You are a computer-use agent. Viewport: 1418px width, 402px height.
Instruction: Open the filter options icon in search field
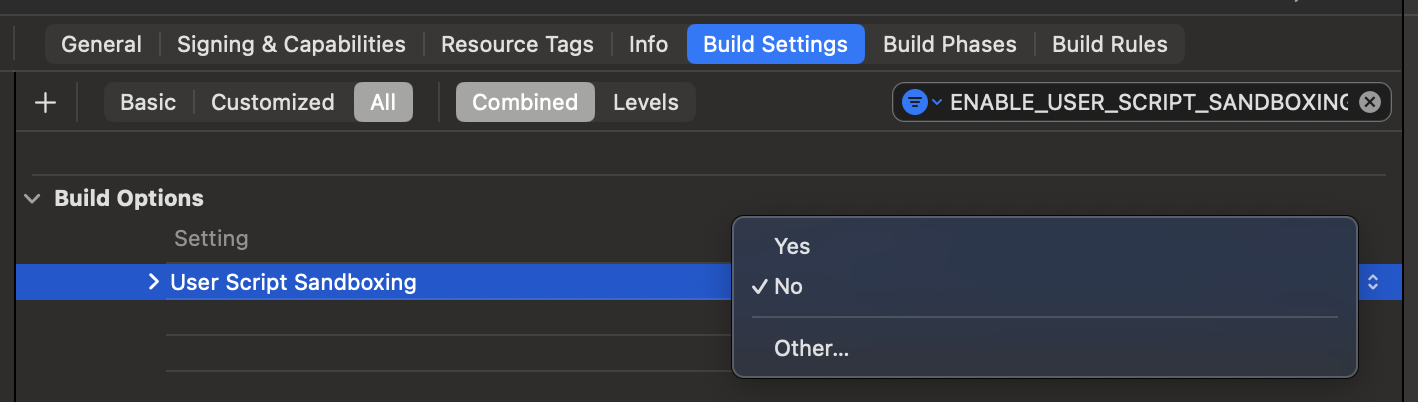[920, 102]
